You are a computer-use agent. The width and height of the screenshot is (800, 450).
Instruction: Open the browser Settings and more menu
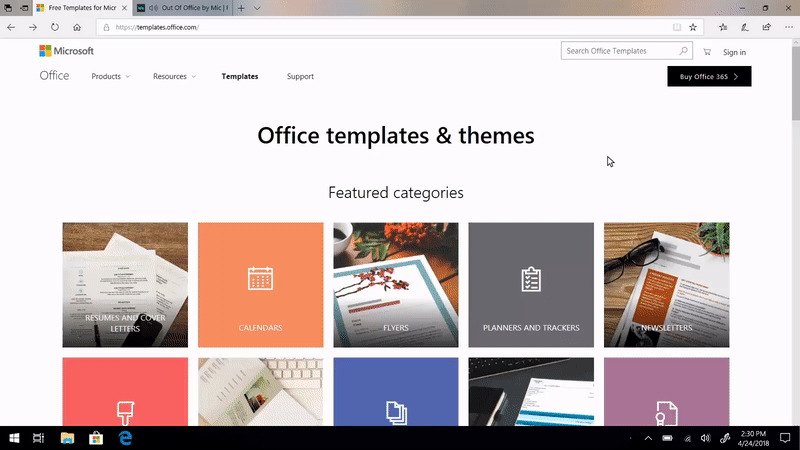point(788,27)
